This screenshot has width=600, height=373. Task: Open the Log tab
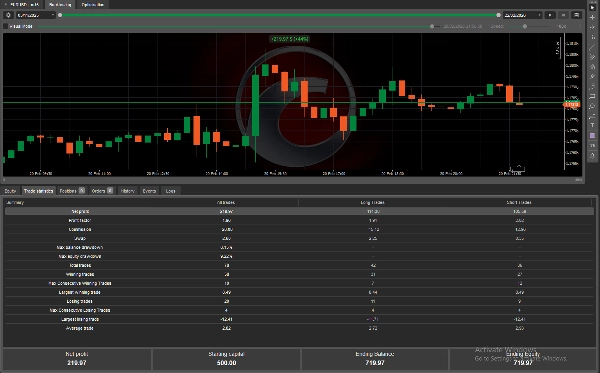171,191
